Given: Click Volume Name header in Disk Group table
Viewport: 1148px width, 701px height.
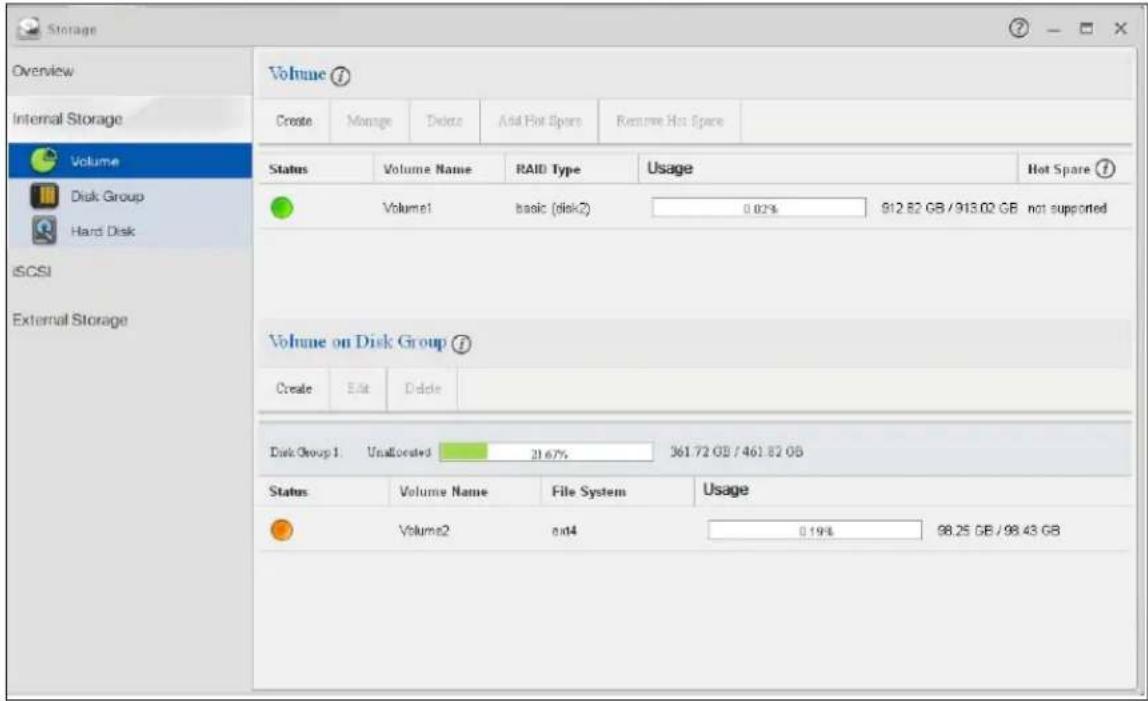Looking at the screenshot, I should (444, 492).
